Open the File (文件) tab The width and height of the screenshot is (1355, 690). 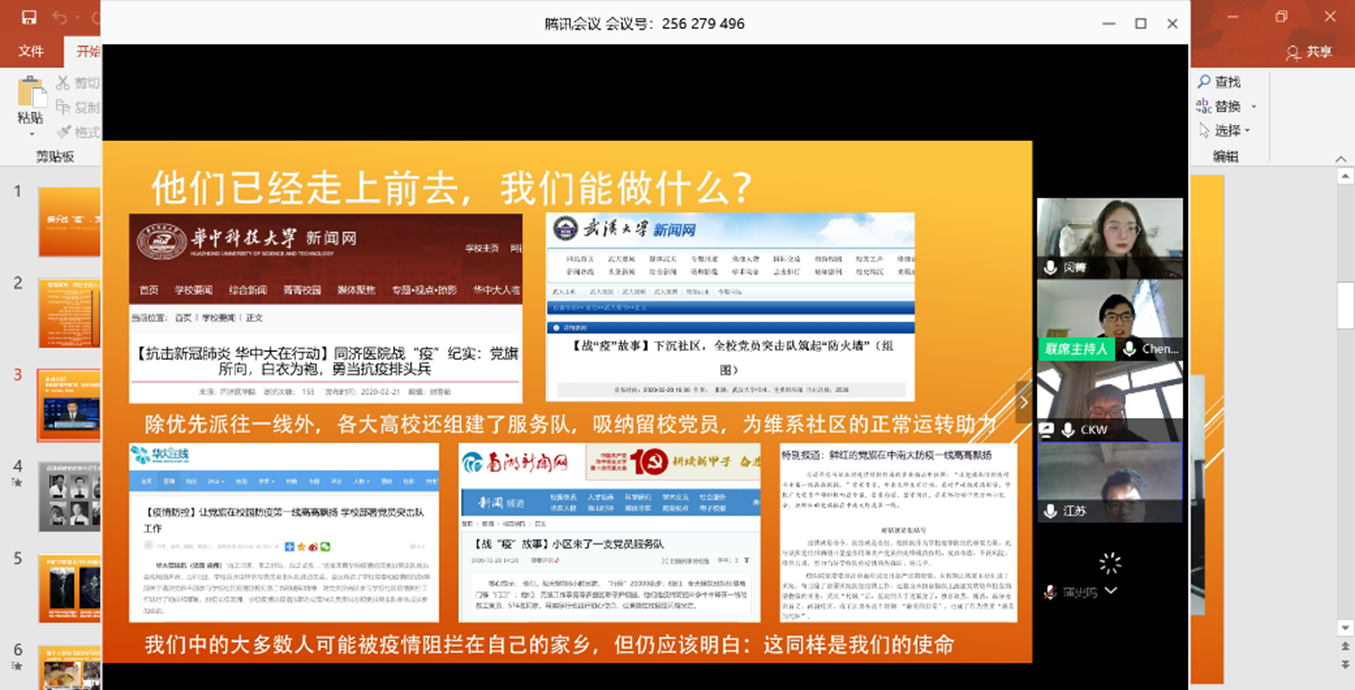click(x=31, y=51)
